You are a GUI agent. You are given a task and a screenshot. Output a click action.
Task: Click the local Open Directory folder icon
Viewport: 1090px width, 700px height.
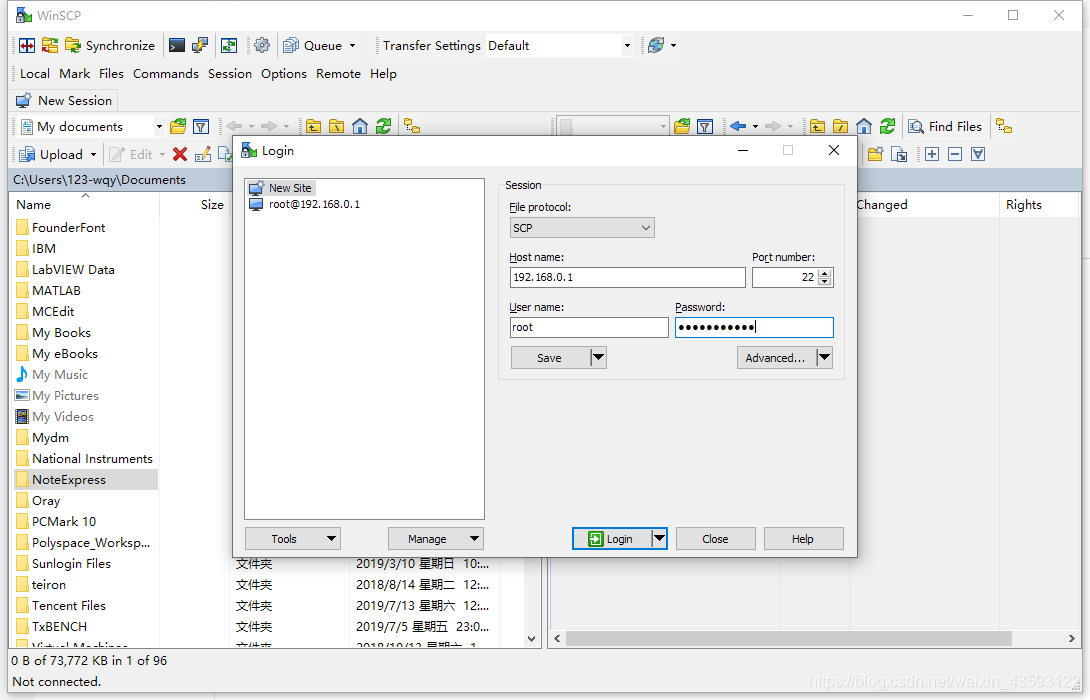178,127
